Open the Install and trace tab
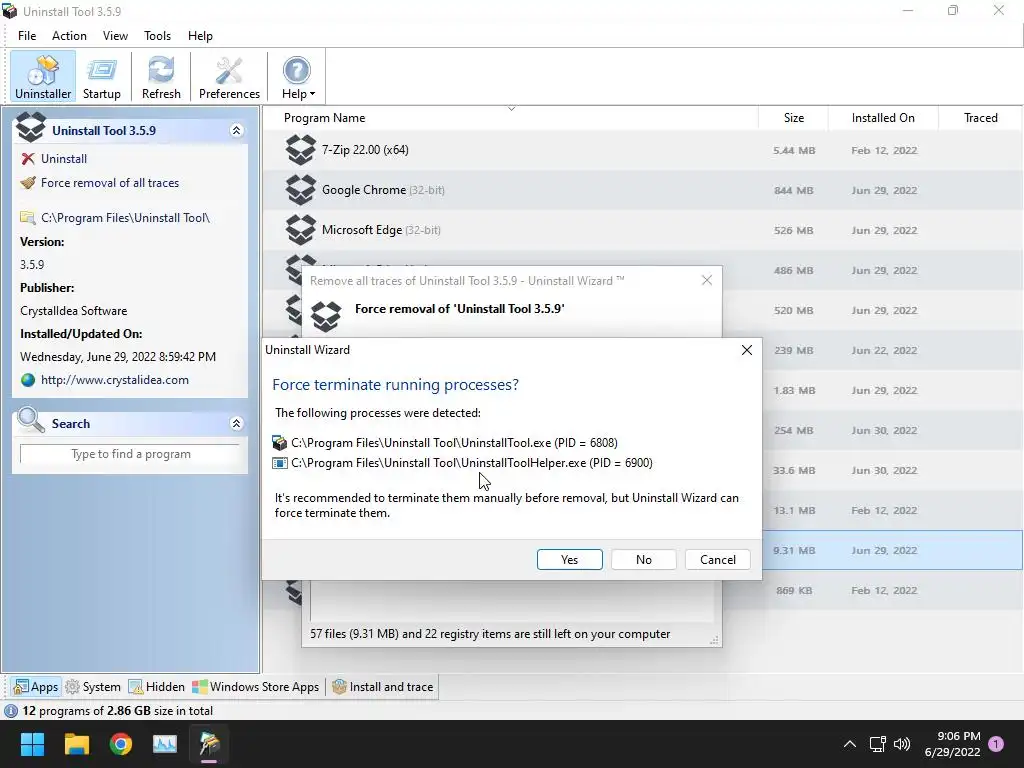 pos(383,687)
